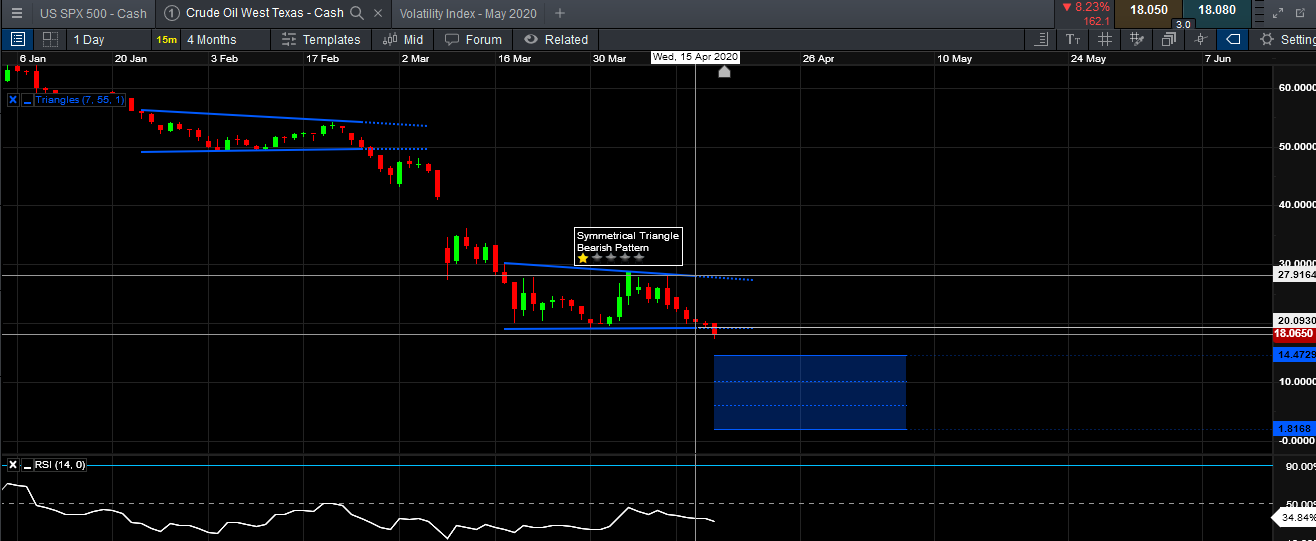Open the Templates sliders icon
The height and width of the screenshot is (541, 1316).
pos(289,39)
